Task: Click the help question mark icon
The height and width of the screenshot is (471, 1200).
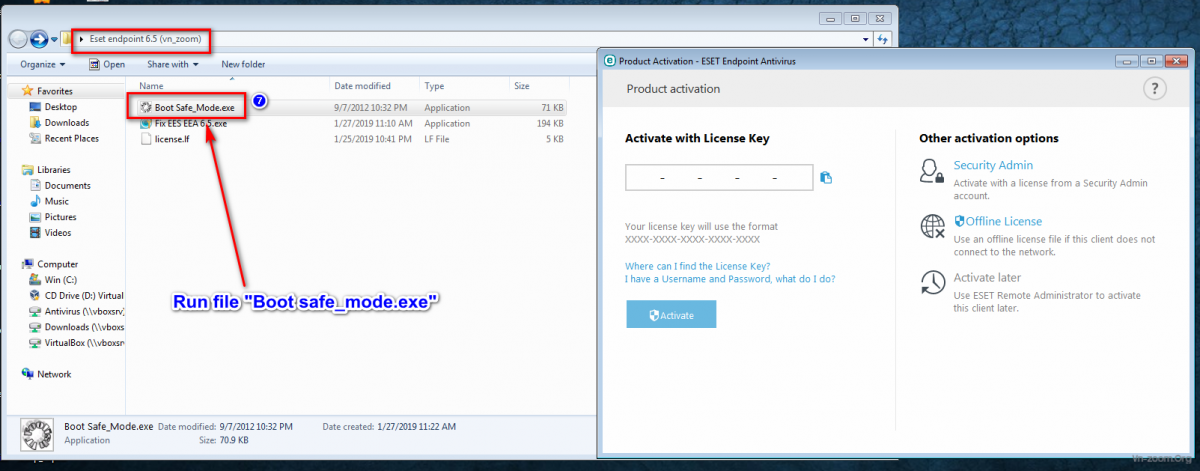Action: coord(1154,89)
